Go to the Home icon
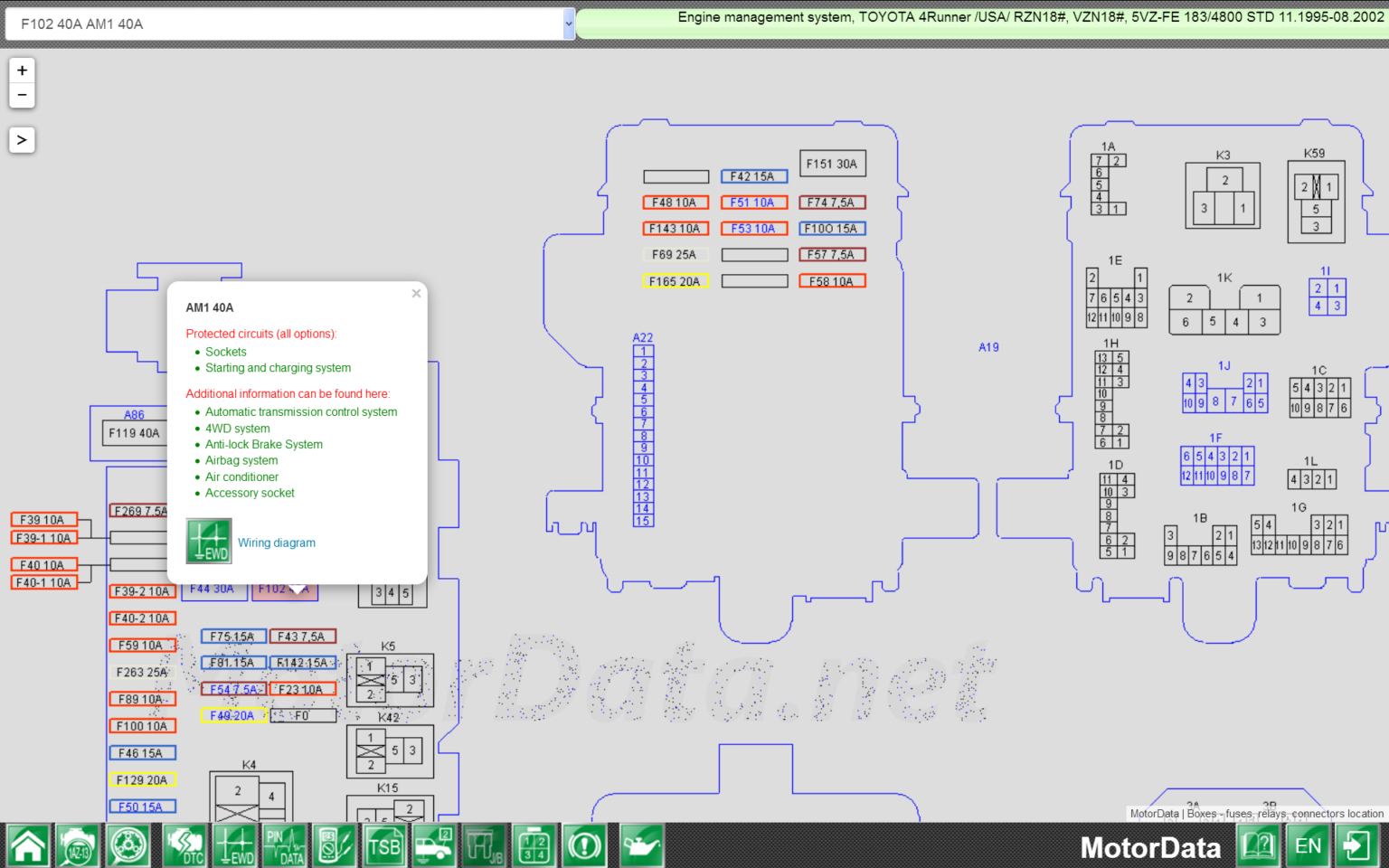Viewport: 1389px width, 868px height. click(x=29, y=846)
